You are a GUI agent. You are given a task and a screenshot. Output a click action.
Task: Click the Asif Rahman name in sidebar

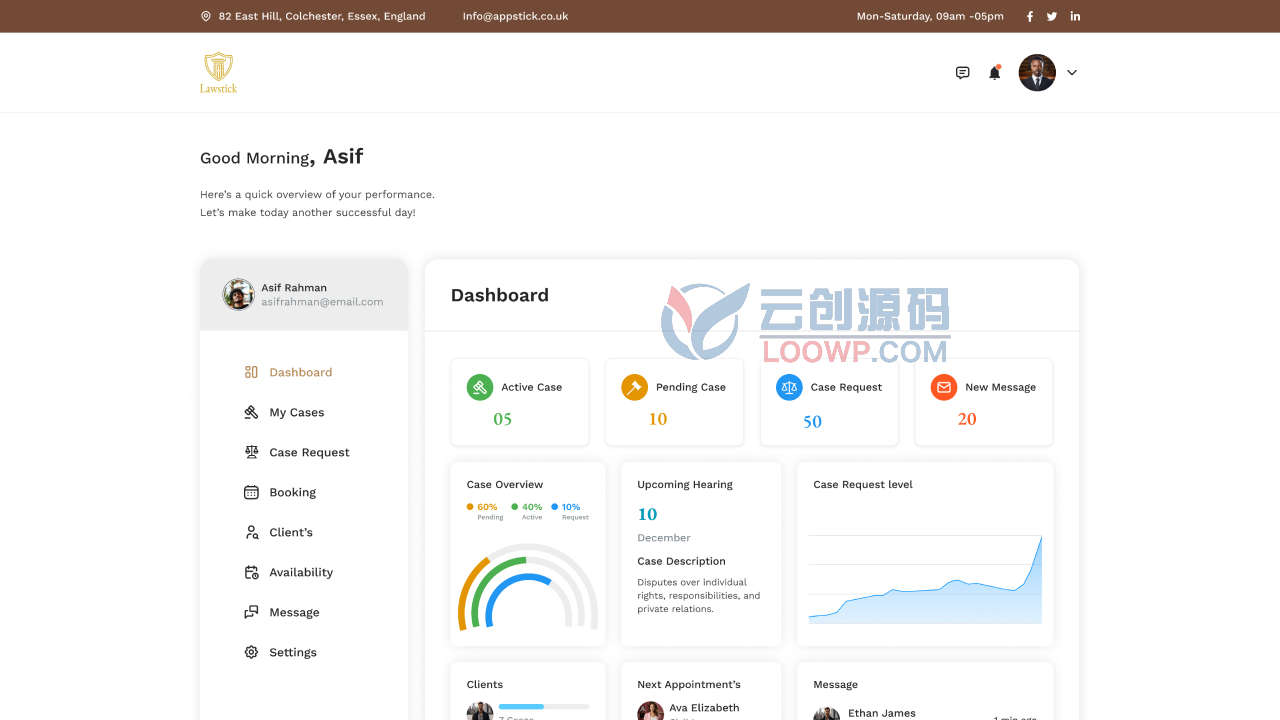pos(294,287)
